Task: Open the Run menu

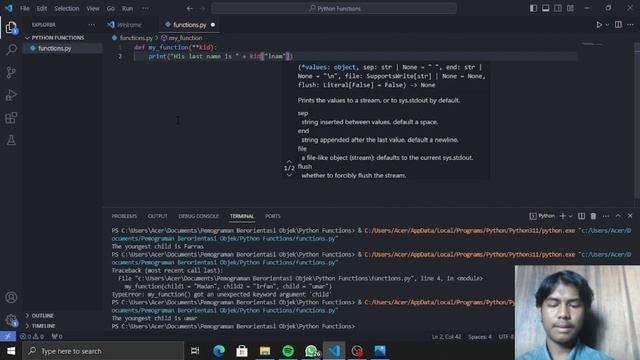Action: click(x=127, y=8)
